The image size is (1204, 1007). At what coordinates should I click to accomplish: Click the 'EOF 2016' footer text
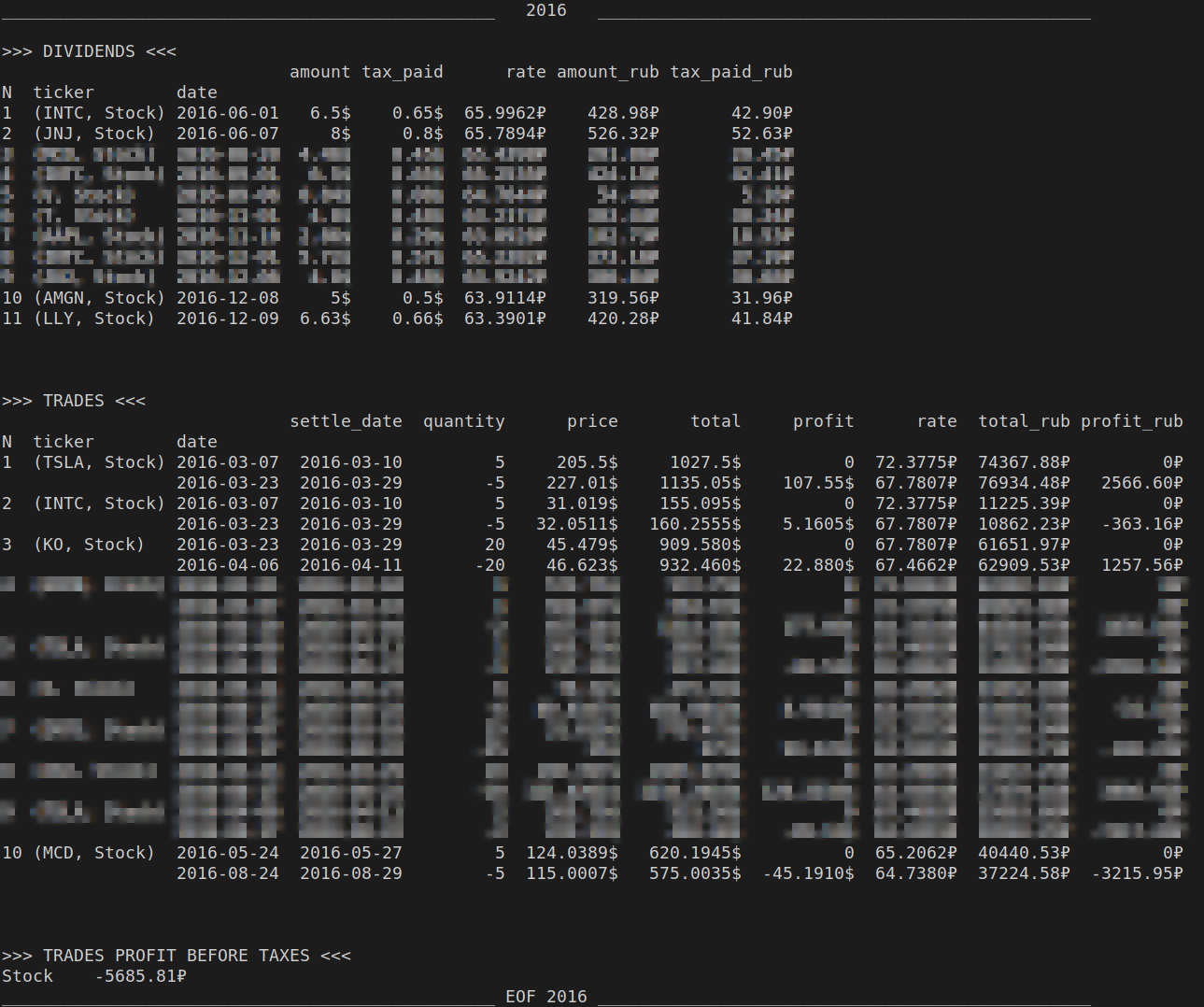[545, 997]
